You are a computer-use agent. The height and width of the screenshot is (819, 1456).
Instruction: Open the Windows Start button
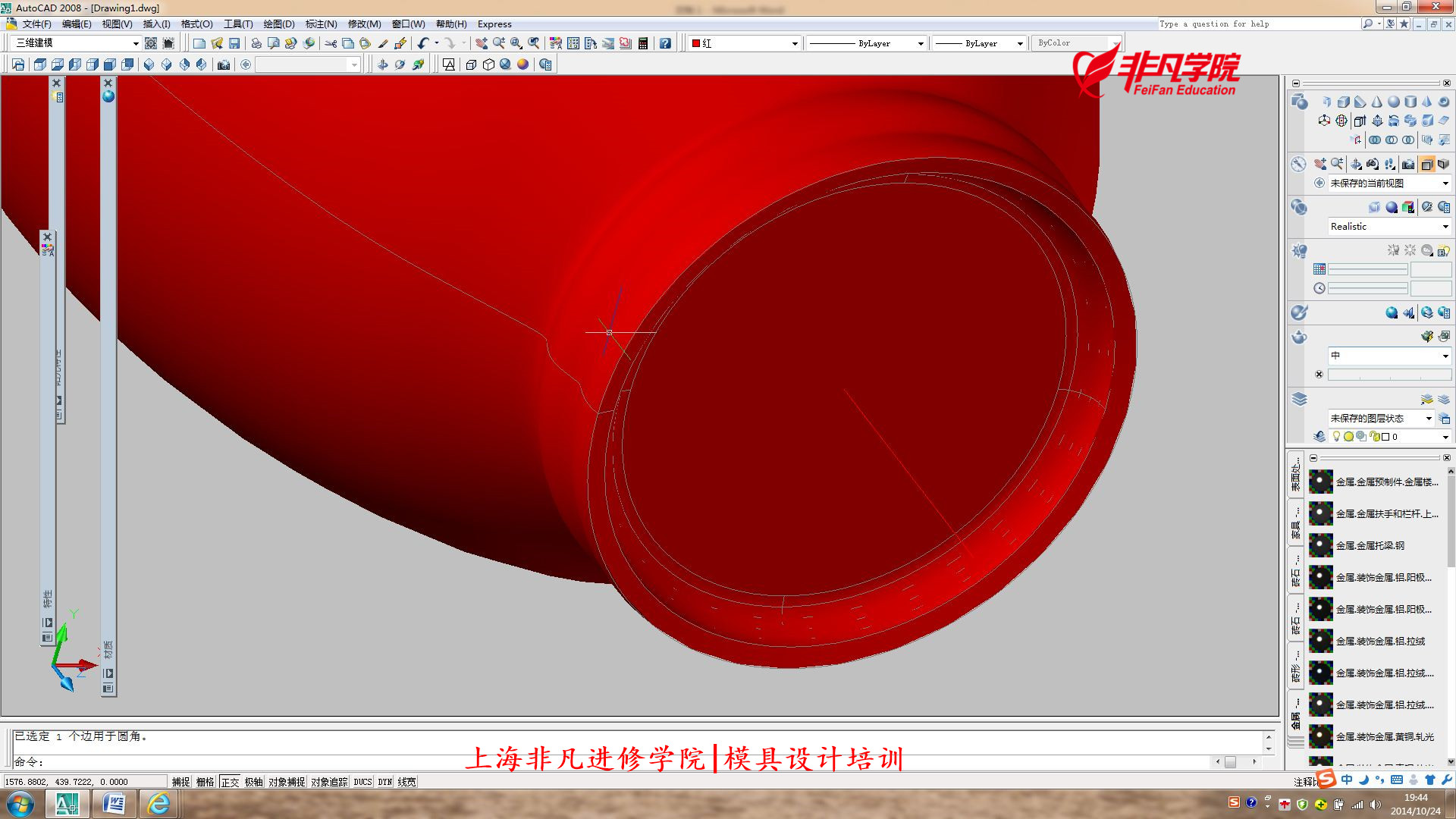click(x=20, y=804)
